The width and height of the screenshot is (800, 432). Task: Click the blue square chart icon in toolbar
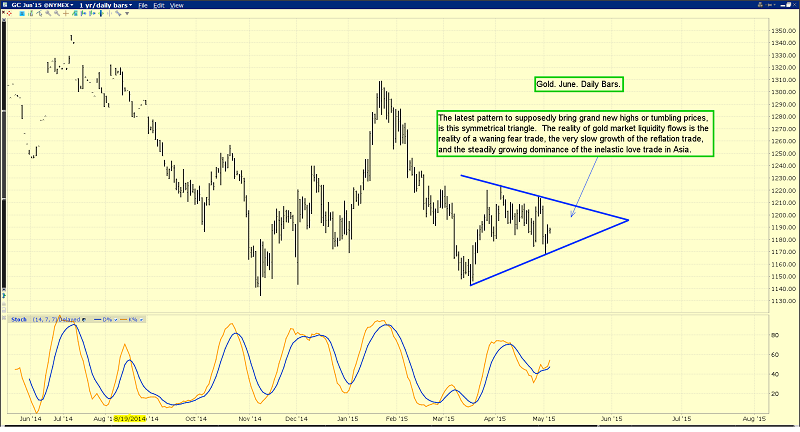[22, 13]
